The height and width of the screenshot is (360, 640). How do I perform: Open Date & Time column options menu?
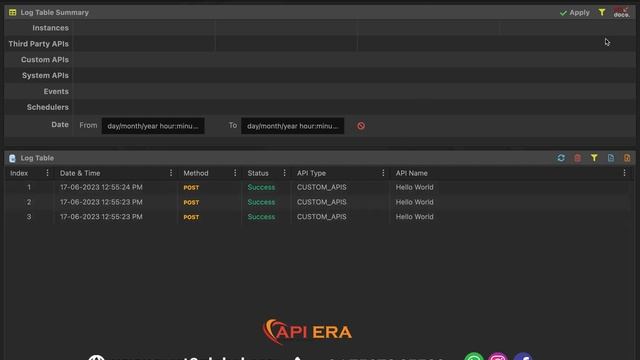[x=171, y=173]
